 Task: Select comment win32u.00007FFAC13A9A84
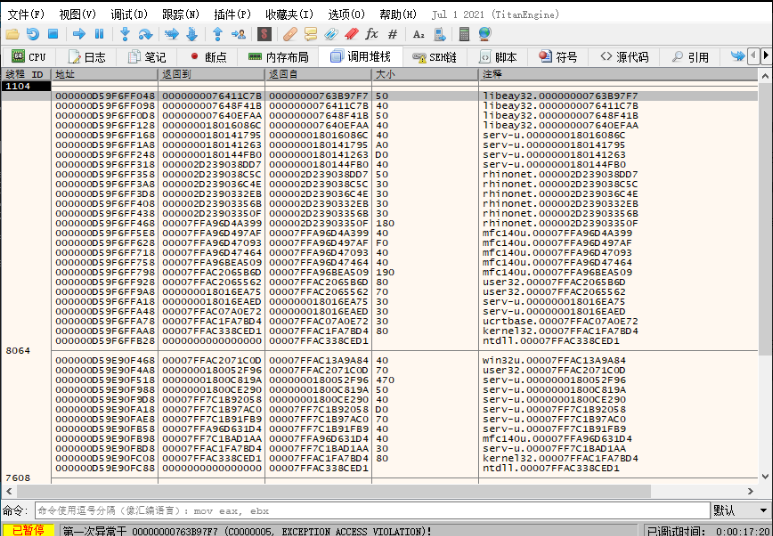554,360
